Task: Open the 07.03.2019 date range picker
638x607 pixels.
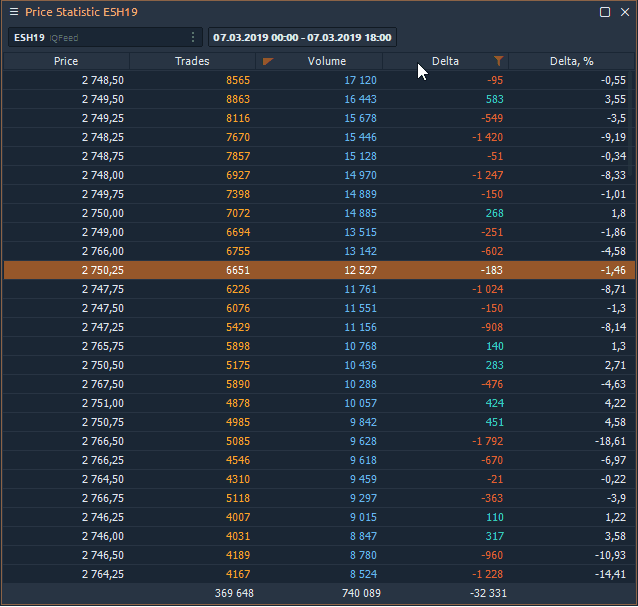Action: (302, 37)
